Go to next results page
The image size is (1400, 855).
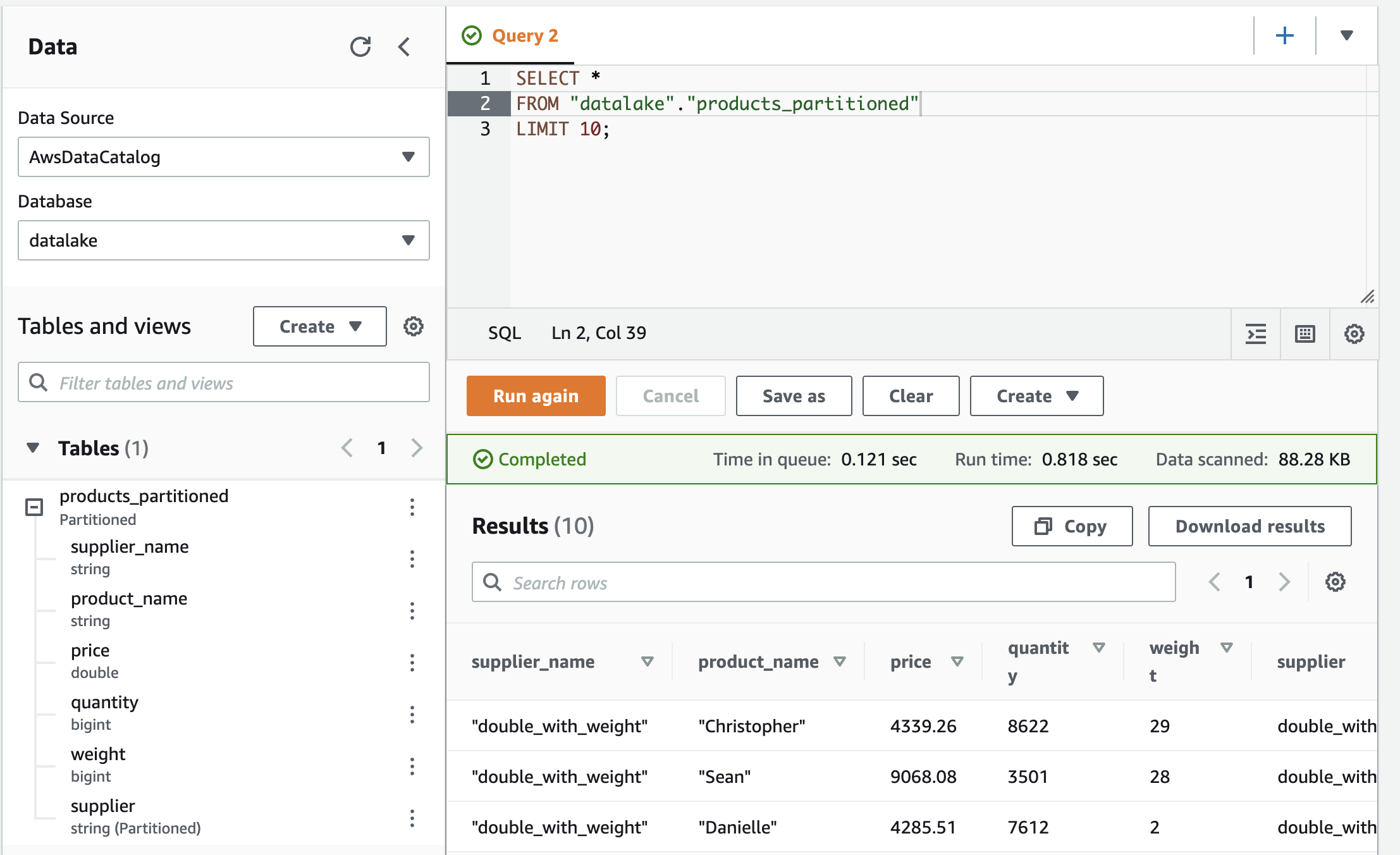coord(1284,582)
